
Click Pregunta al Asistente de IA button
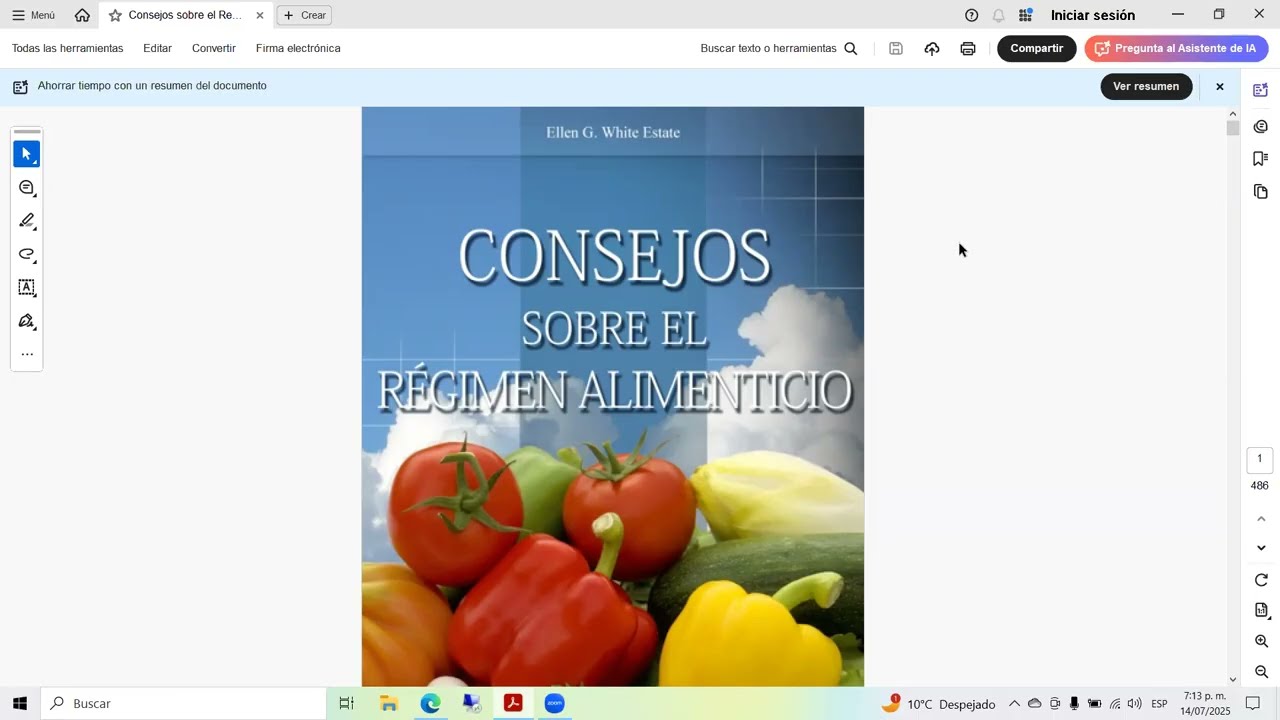[x=1176, y=48]
